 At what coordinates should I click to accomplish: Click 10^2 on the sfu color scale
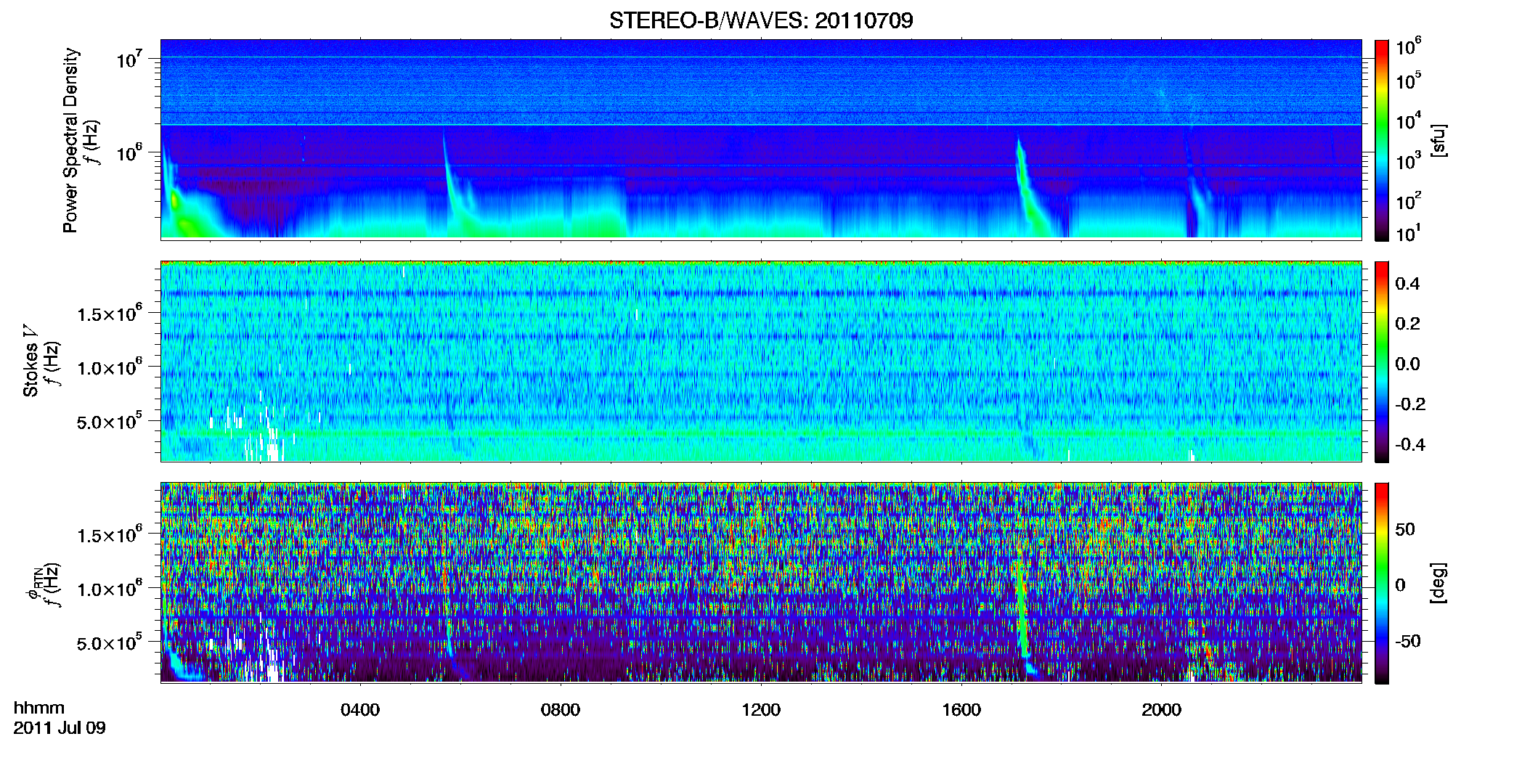tap(1409, 200)
